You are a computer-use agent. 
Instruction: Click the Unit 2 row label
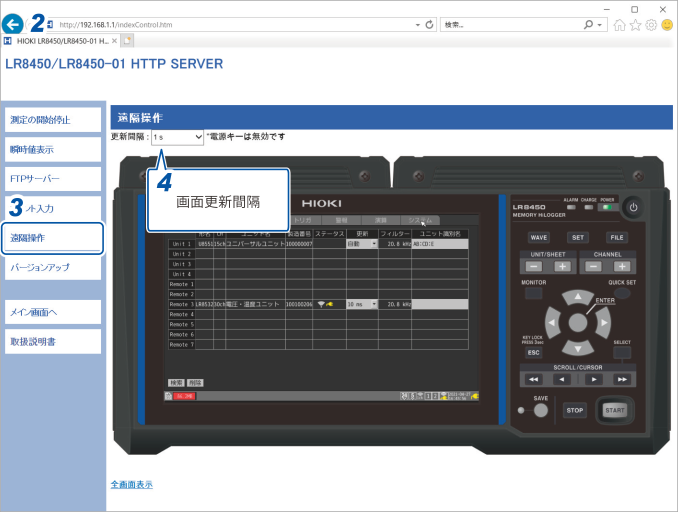pyautogui.click(x=182, y=254)
